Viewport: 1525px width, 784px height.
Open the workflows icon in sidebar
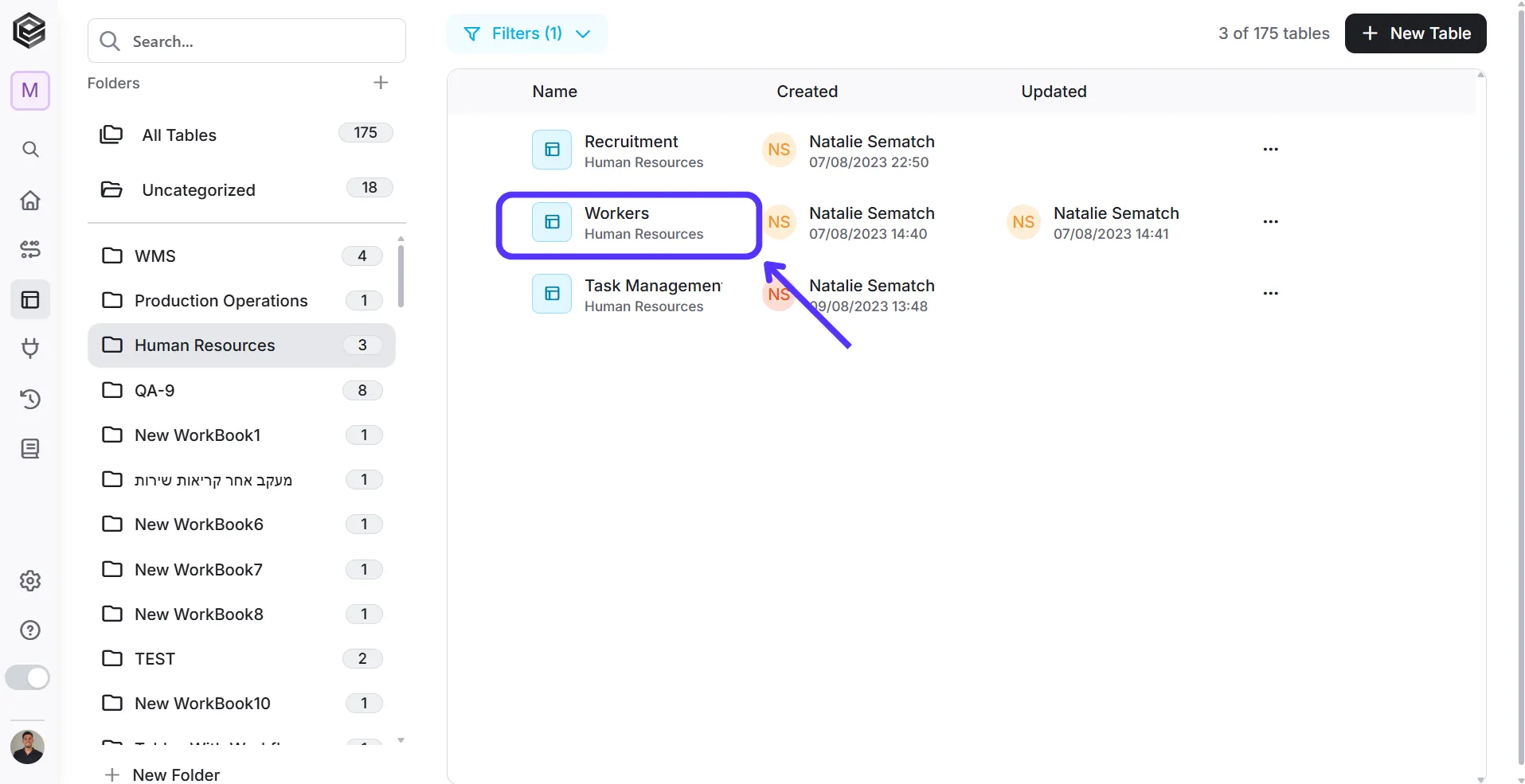pos(30,250)
